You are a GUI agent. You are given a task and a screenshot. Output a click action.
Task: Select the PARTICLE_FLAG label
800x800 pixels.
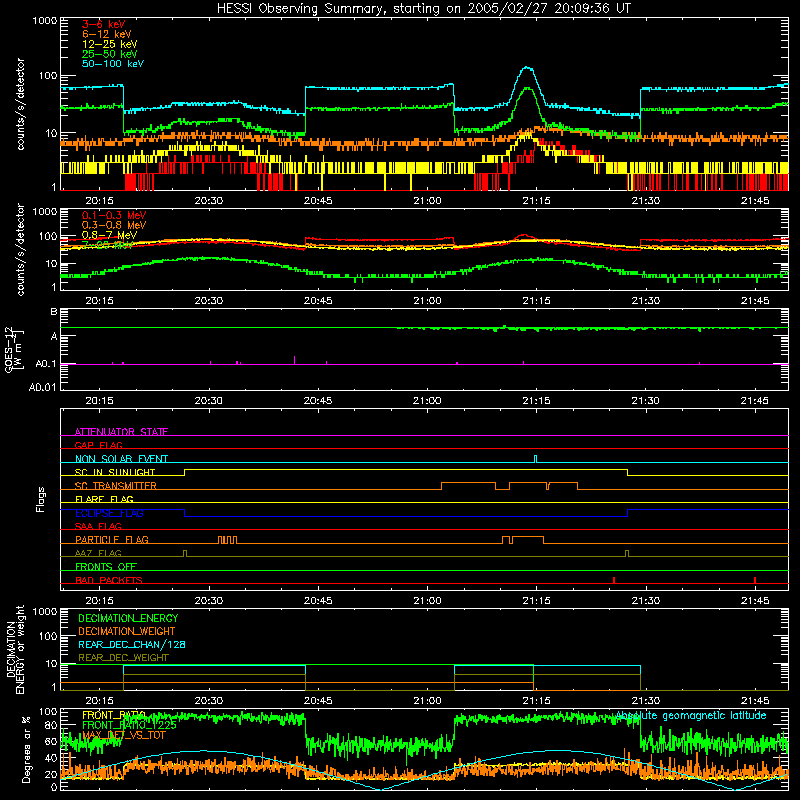tap(112, 540)
